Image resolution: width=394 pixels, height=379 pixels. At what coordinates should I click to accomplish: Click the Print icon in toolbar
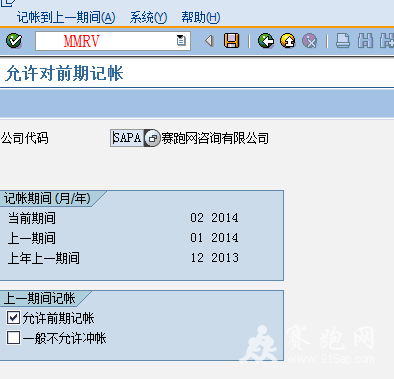tap(343, 41)
